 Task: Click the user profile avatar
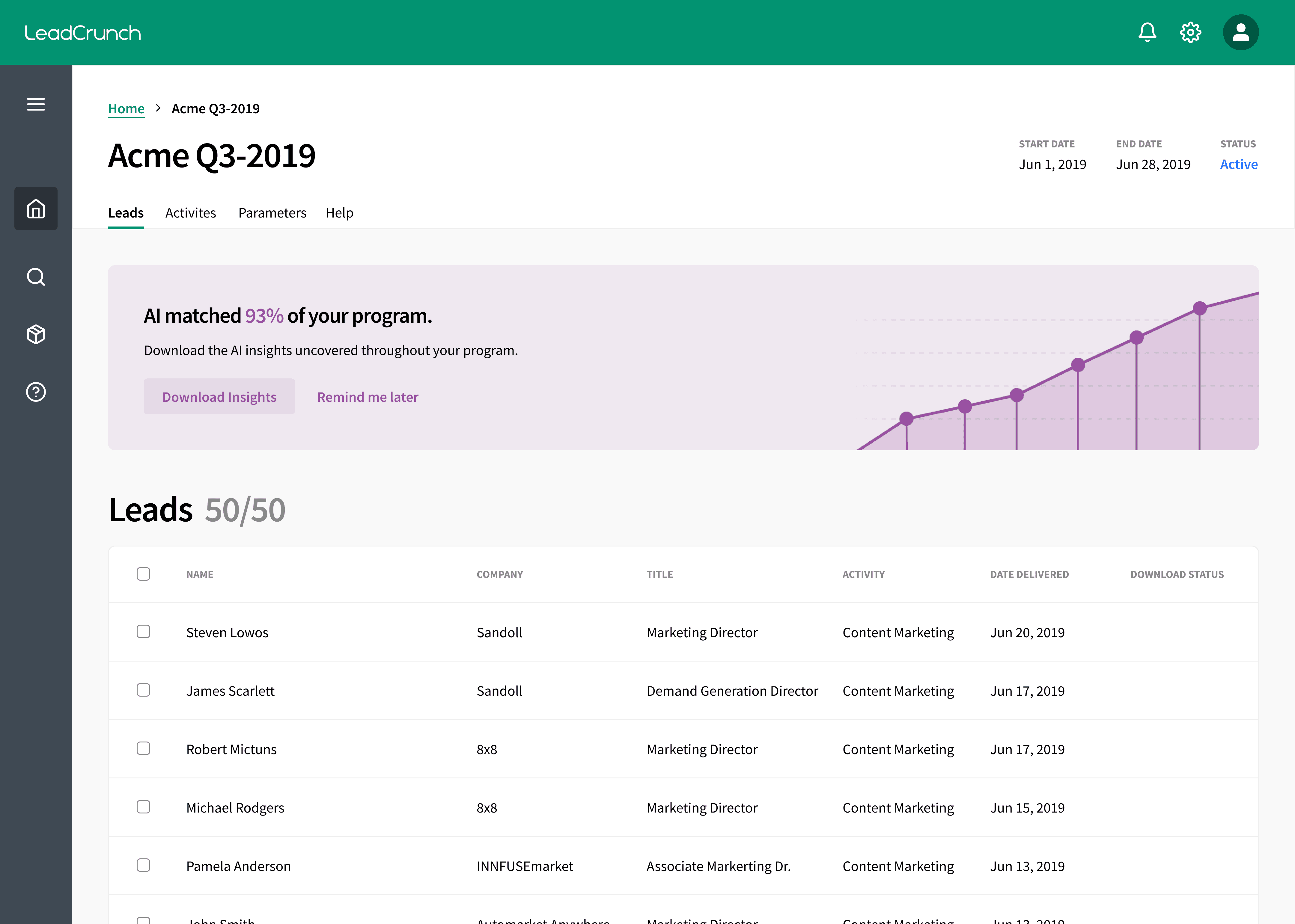tap(1240, 32)
